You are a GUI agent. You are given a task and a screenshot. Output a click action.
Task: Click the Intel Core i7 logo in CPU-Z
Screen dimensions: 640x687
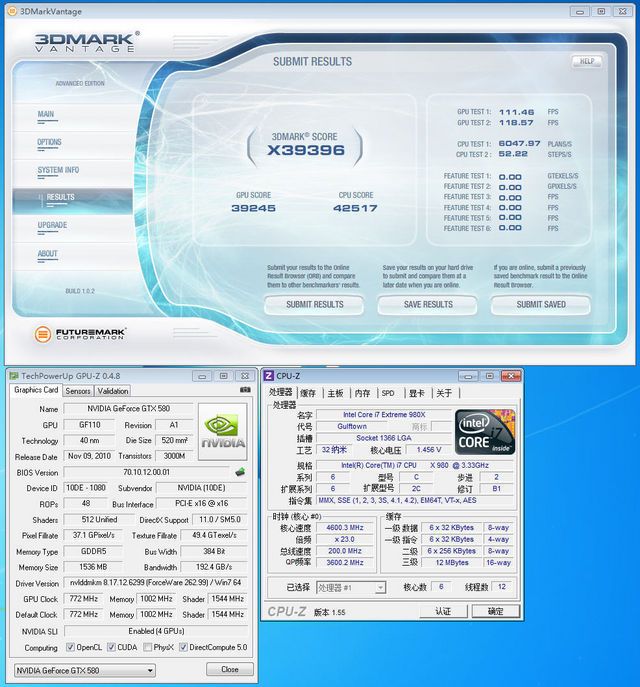[x=485, y=432]
